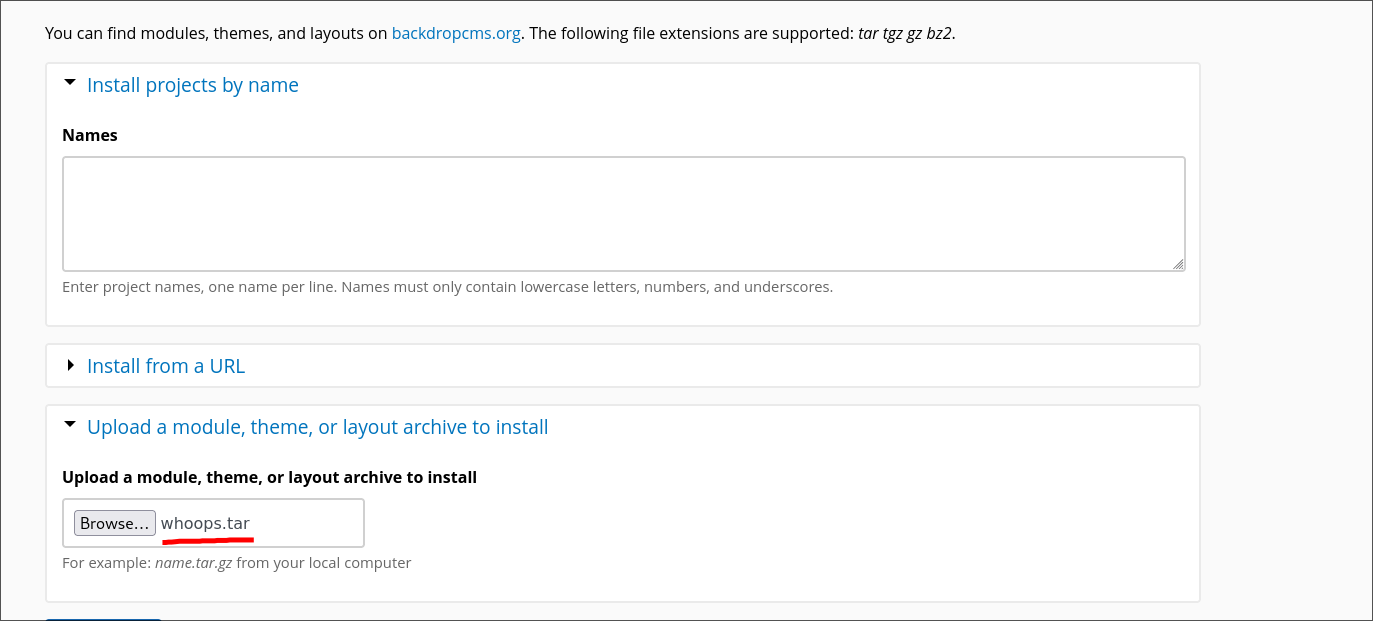
Task: Click the 'Enter project names' help text
Action: [x=447, y=287]
